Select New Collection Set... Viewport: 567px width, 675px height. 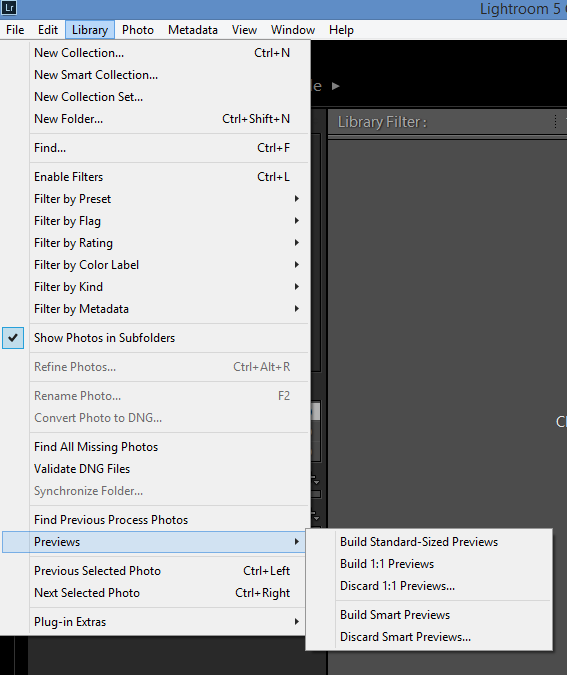click(x=155, y=97)
